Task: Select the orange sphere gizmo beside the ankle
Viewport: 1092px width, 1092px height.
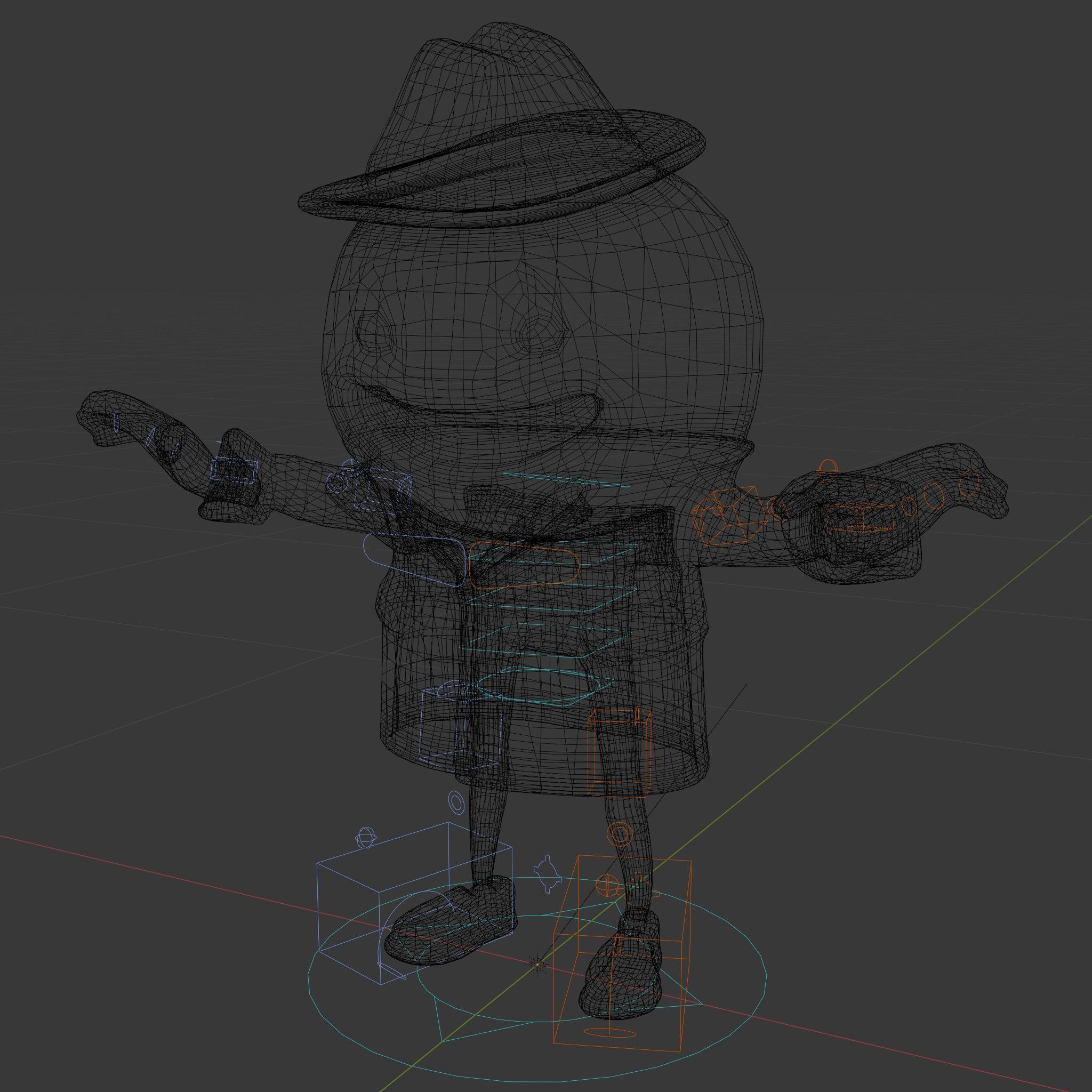Action: pyautogui.click(x=607, y=885)
